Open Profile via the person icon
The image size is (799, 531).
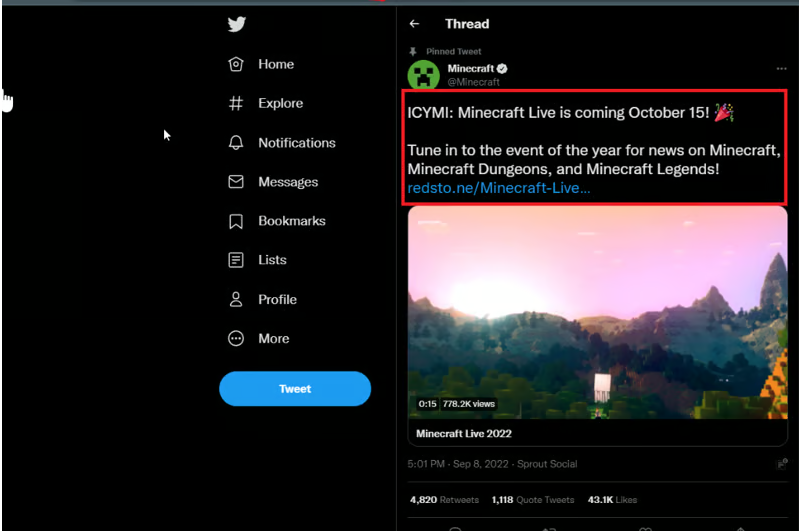[235, 299]
